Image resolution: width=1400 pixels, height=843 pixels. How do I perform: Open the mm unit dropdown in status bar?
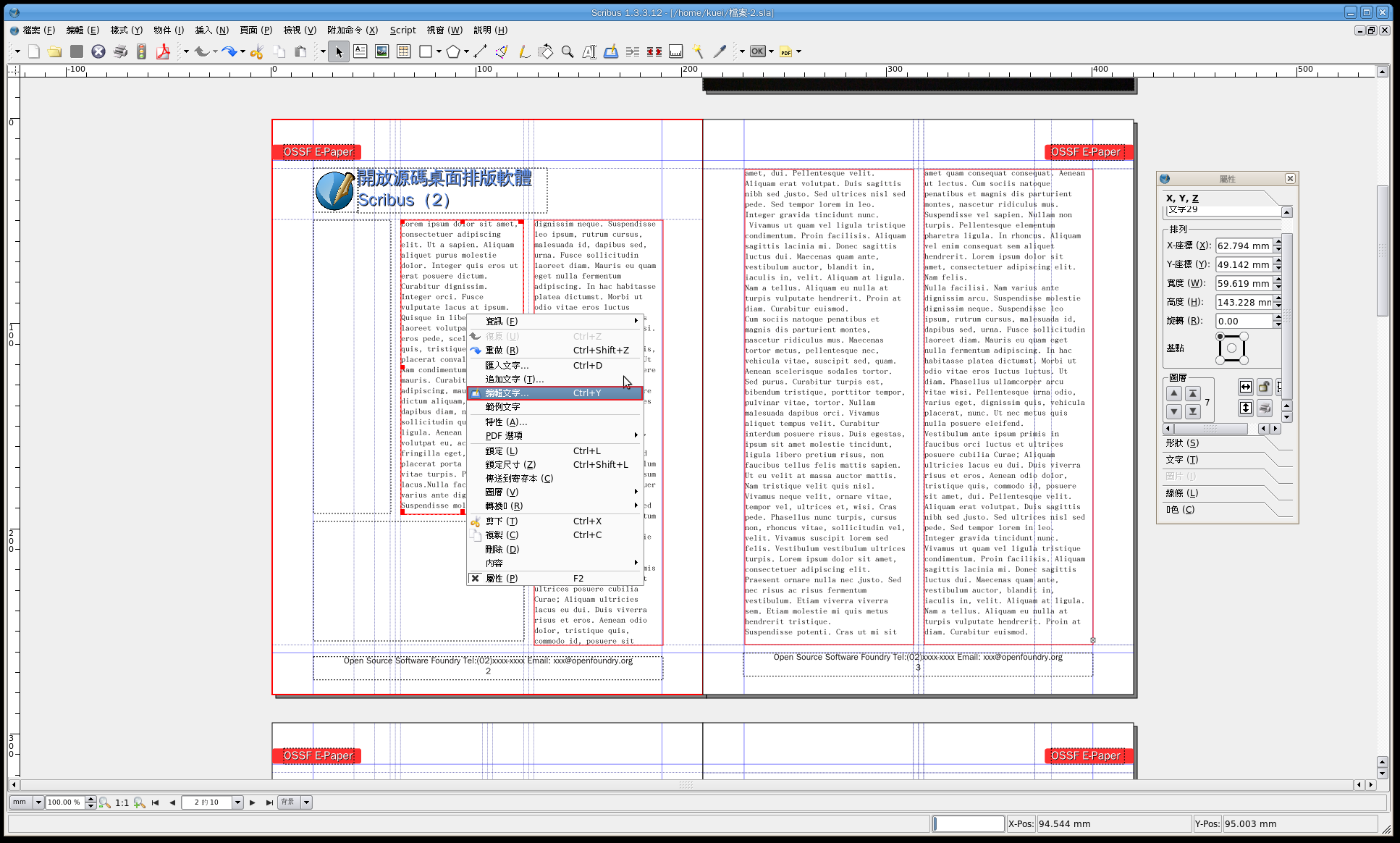tap(38, 802)
